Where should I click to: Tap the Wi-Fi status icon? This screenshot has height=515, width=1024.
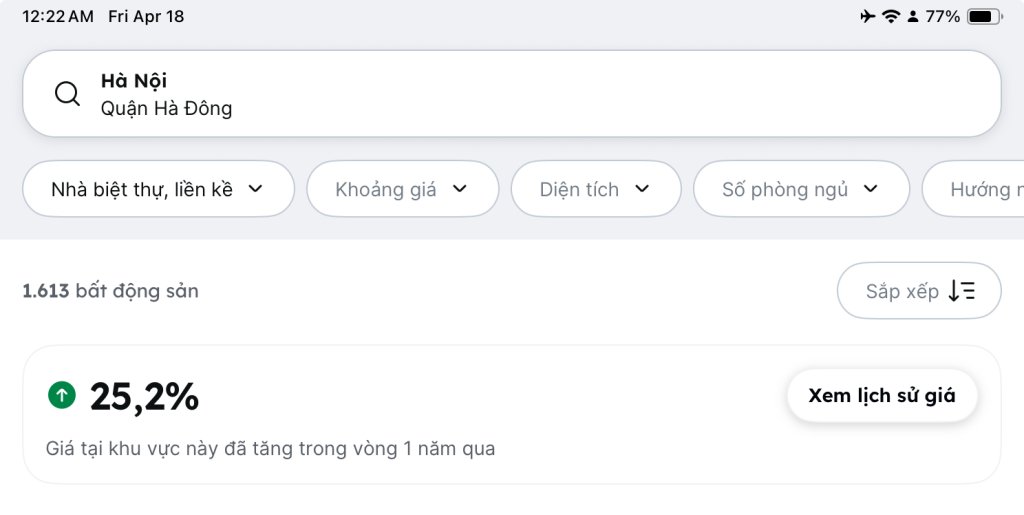tap(891, 16)
